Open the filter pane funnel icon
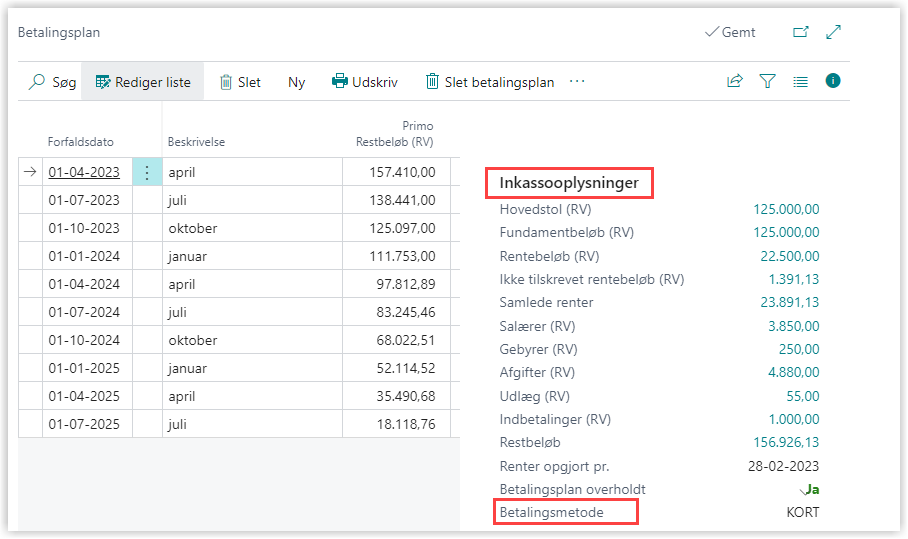Viewport: 908px width, 539px height. pos(767,82)
